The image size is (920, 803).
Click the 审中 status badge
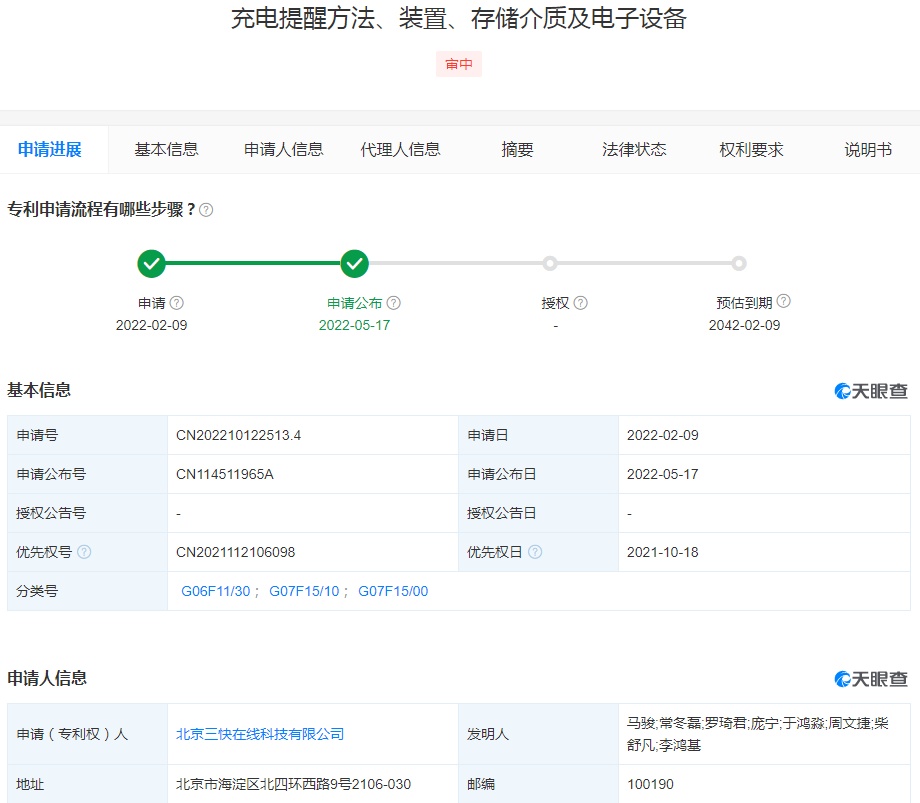[x=459, y=64]
